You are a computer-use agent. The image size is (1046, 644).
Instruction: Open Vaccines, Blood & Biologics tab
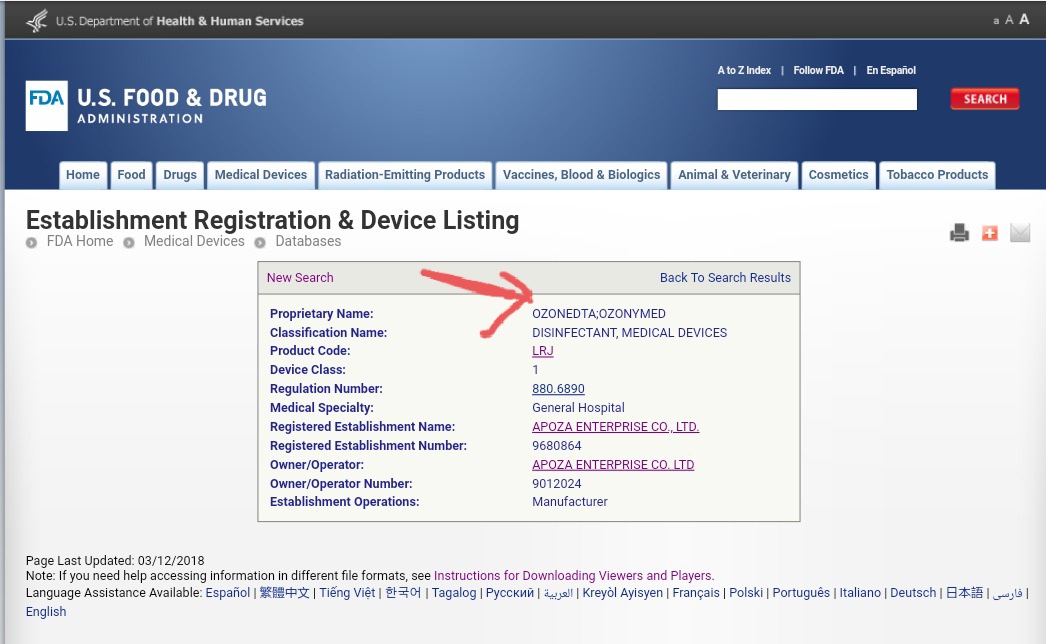(582, 175)
